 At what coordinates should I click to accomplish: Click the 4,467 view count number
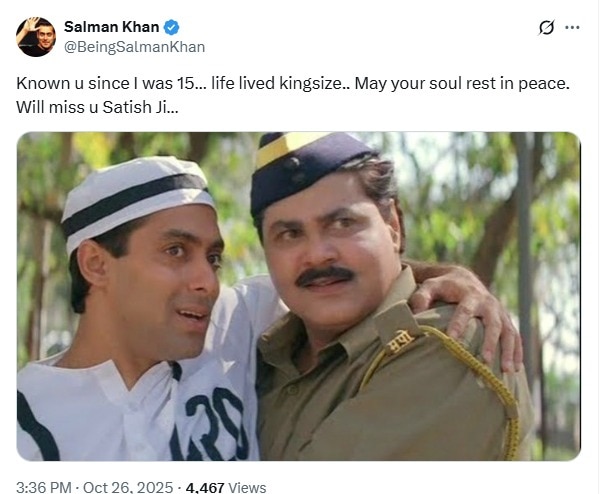[x=203, y=487]
